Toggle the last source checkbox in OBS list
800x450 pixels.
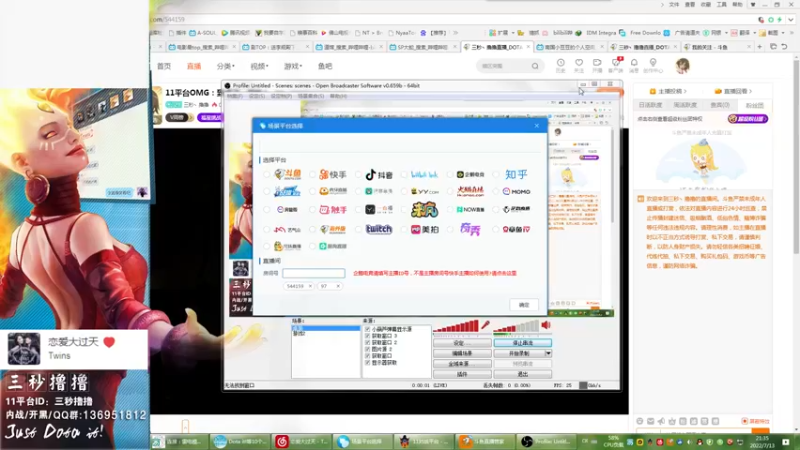click(367, 363)
